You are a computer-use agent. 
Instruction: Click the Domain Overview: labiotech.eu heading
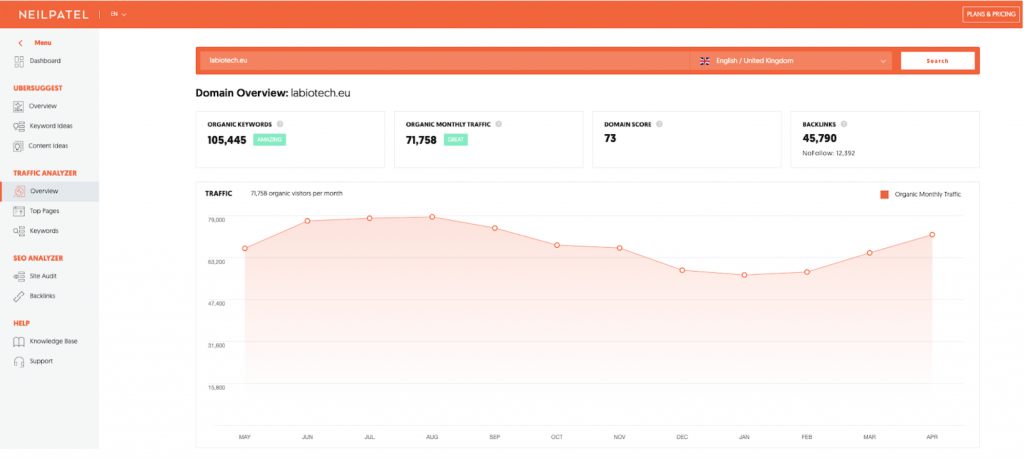(x=273, y=93)
